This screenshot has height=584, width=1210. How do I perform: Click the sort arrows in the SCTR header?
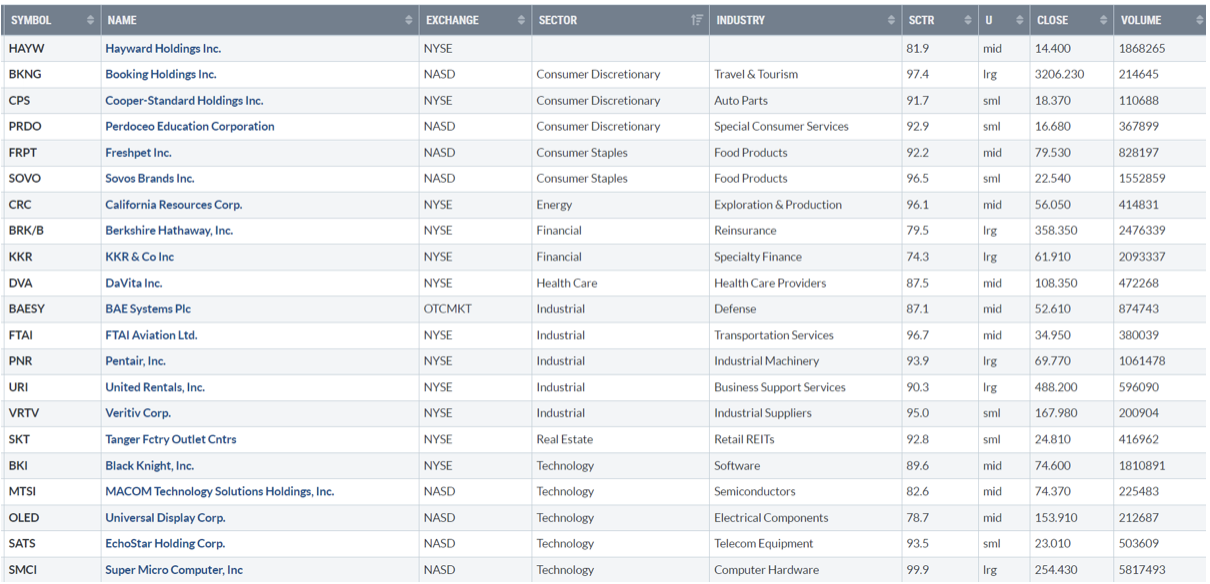point(967,20)
